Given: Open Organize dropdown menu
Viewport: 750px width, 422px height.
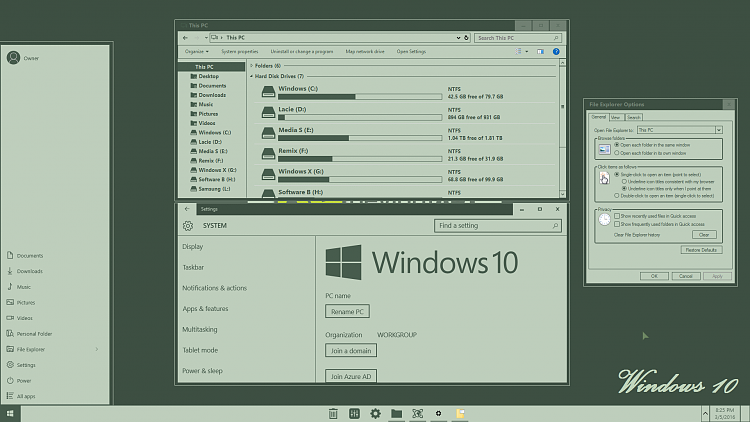Looking at the screenshot, I should pyautogui.click(x=197, y=52).
